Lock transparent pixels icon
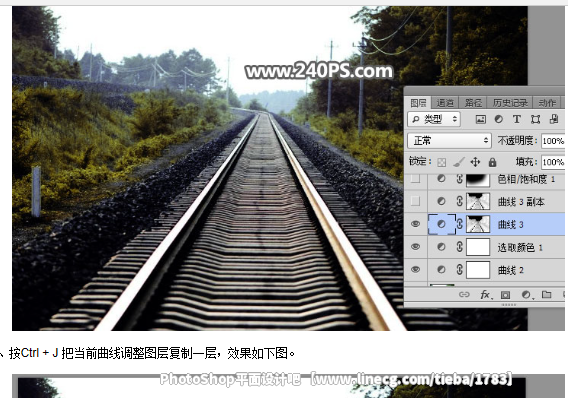The width and height of the screenshot is (568, 398). [441, 162]
